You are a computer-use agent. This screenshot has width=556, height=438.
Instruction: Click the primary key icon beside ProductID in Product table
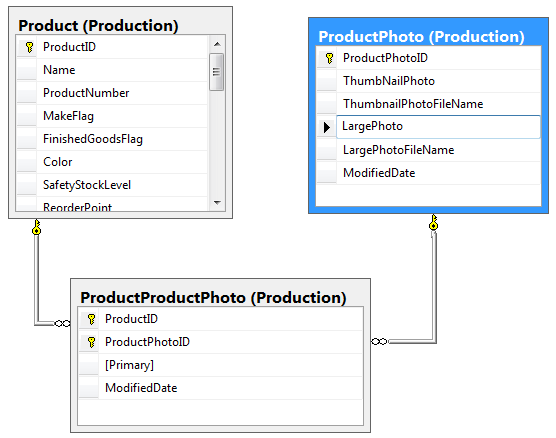click(x=29, y=47)
